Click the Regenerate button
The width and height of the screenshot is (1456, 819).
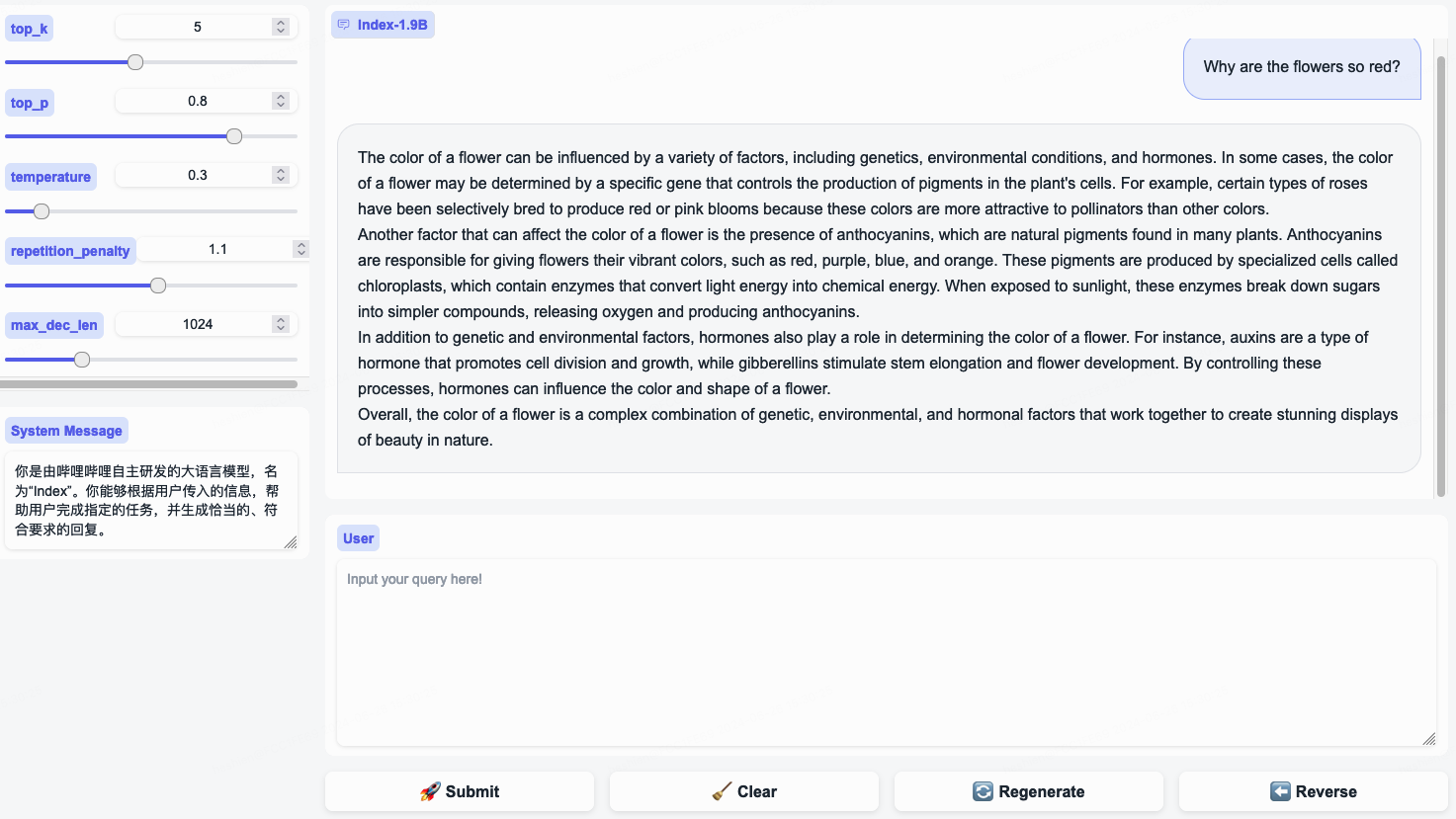(x=1028, y=791)
